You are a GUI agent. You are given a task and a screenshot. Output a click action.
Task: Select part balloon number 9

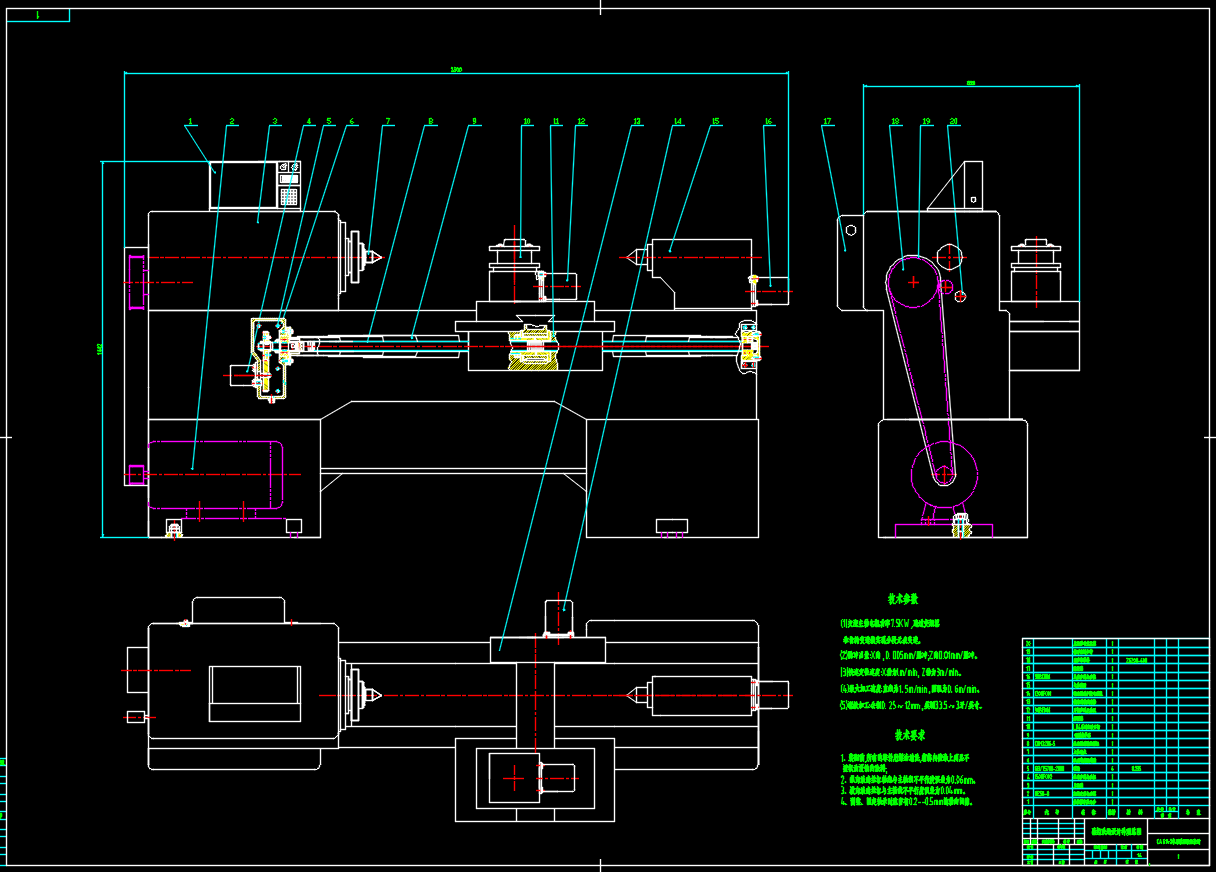(x=474, y=121)
